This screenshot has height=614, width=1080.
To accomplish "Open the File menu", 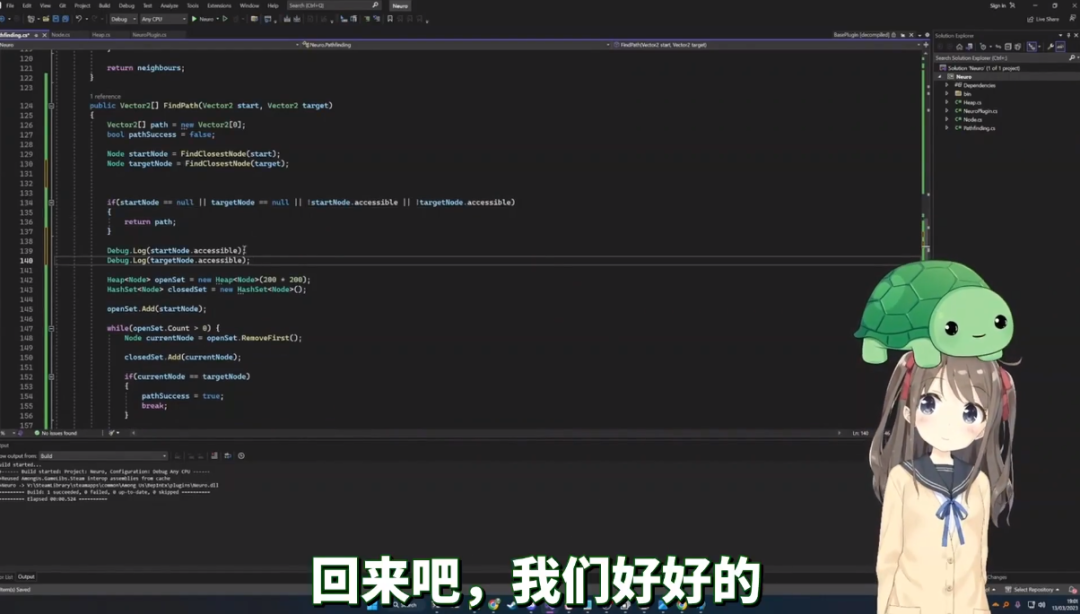I will pos(10,6).
